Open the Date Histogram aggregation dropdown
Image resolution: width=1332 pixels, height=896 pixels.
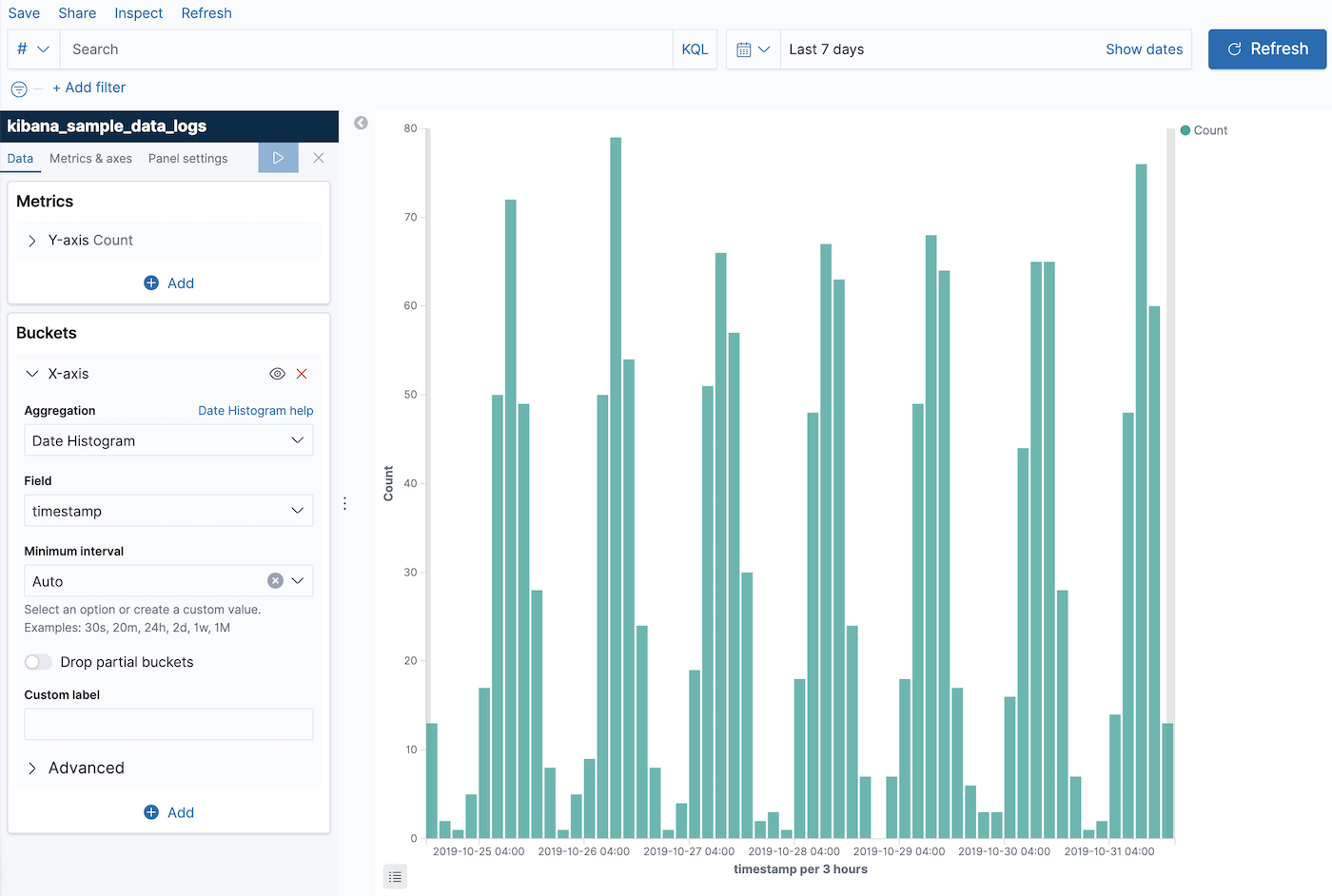(x=168, y=439)
